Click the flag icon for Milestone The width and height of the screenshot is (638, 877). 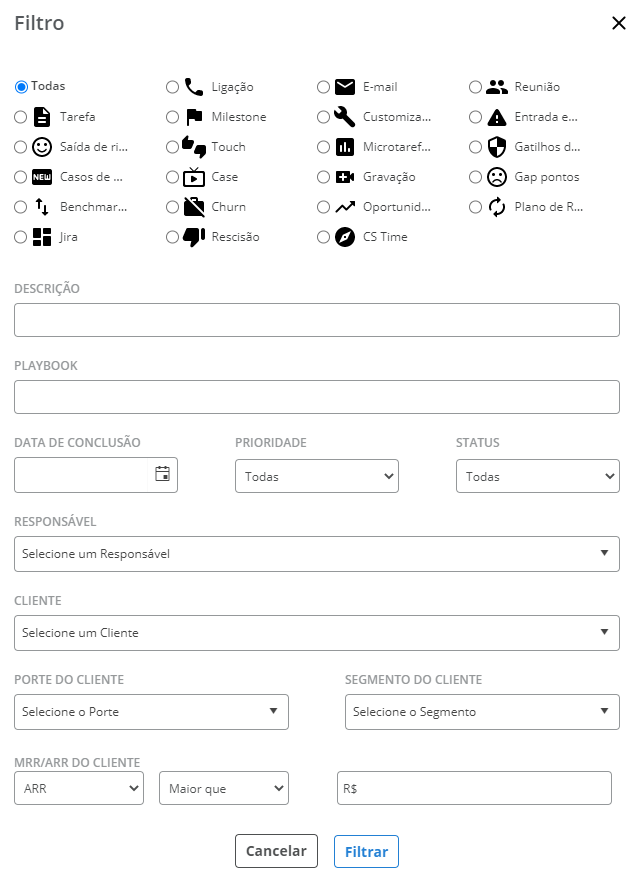pyautogui.click(x=194, y=117)
